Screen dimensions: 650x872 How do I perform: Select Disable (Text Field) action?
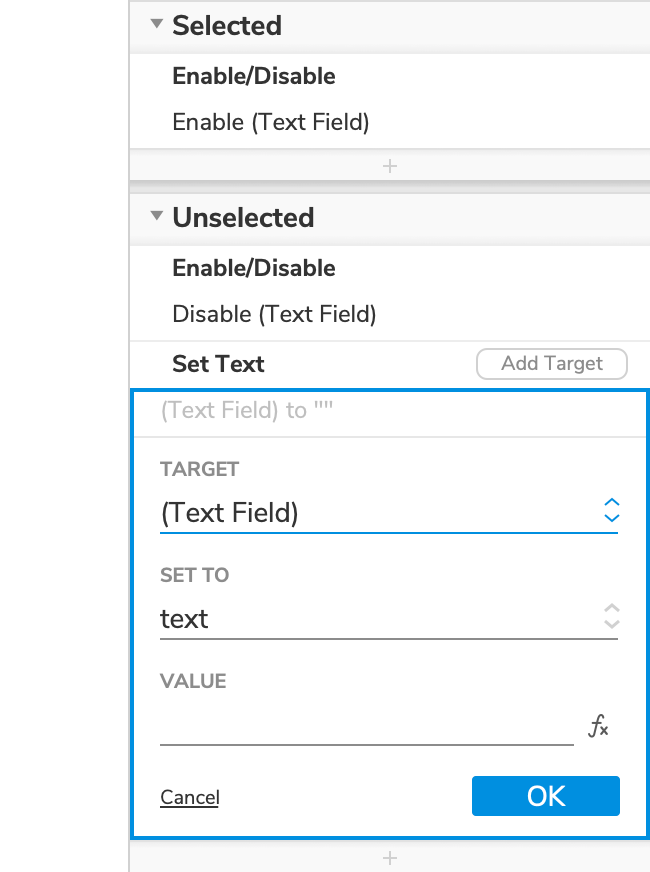coord(274,314)
